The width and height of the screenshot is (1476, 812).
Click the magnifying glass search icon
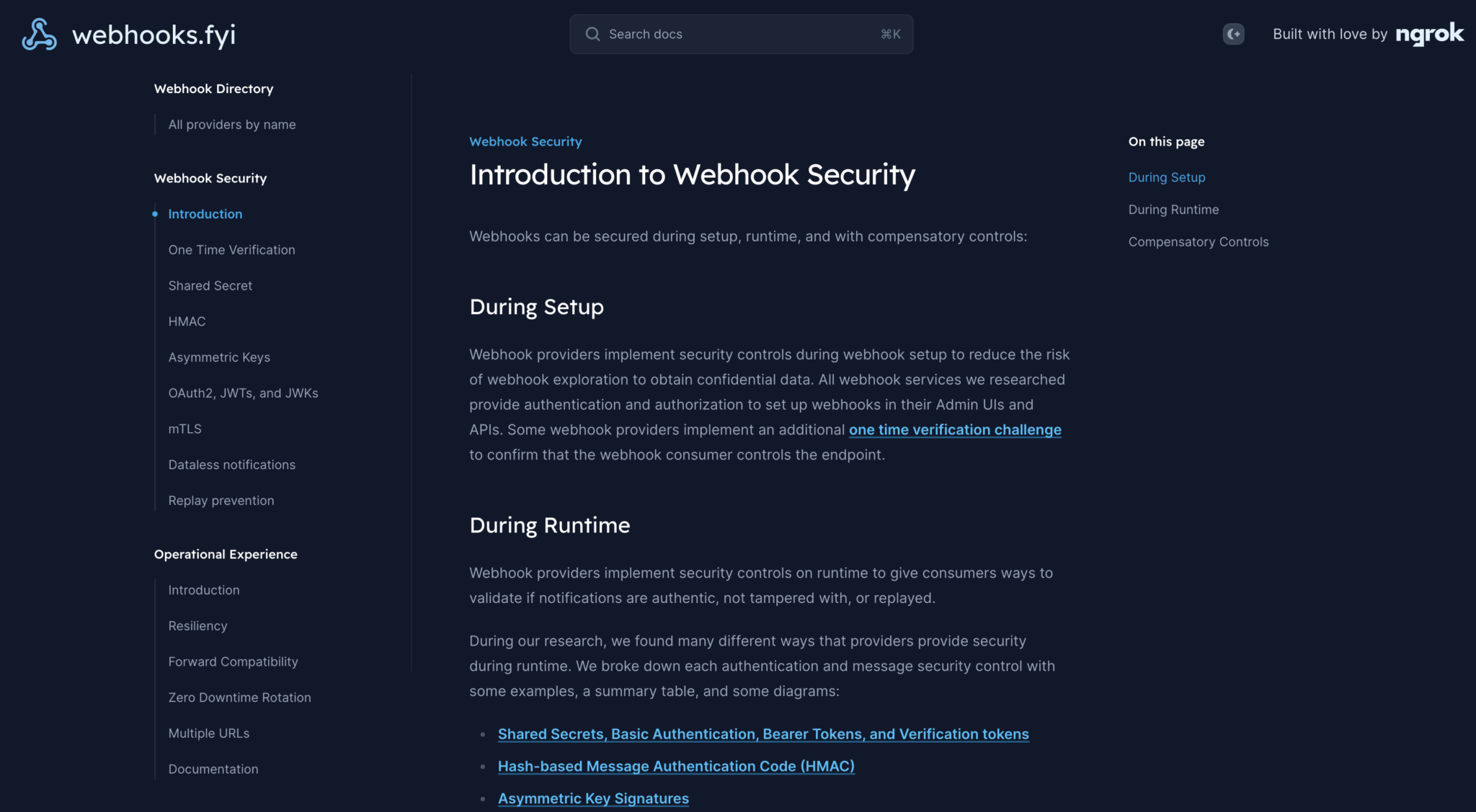[592, 34]
